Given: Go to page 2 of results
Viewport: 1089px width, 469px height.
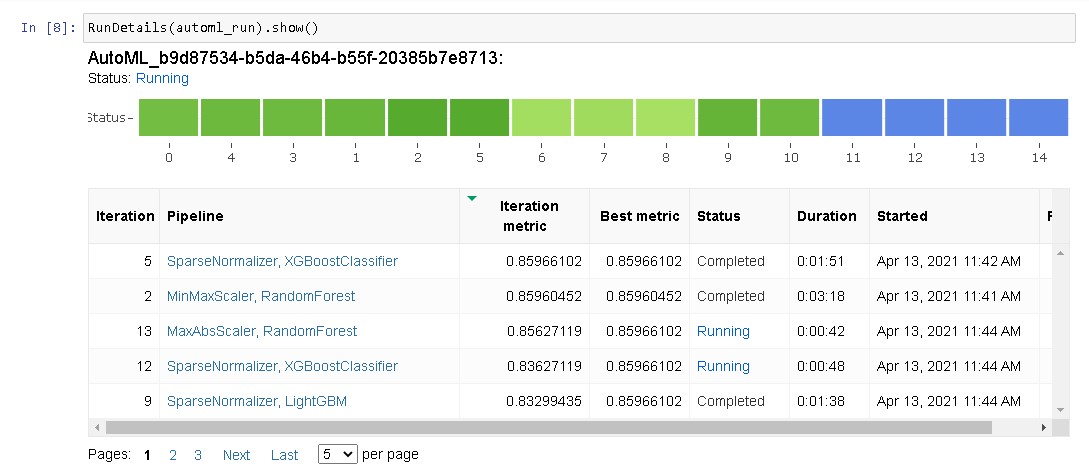Looking at the screenshot, I should click(173, 455).
